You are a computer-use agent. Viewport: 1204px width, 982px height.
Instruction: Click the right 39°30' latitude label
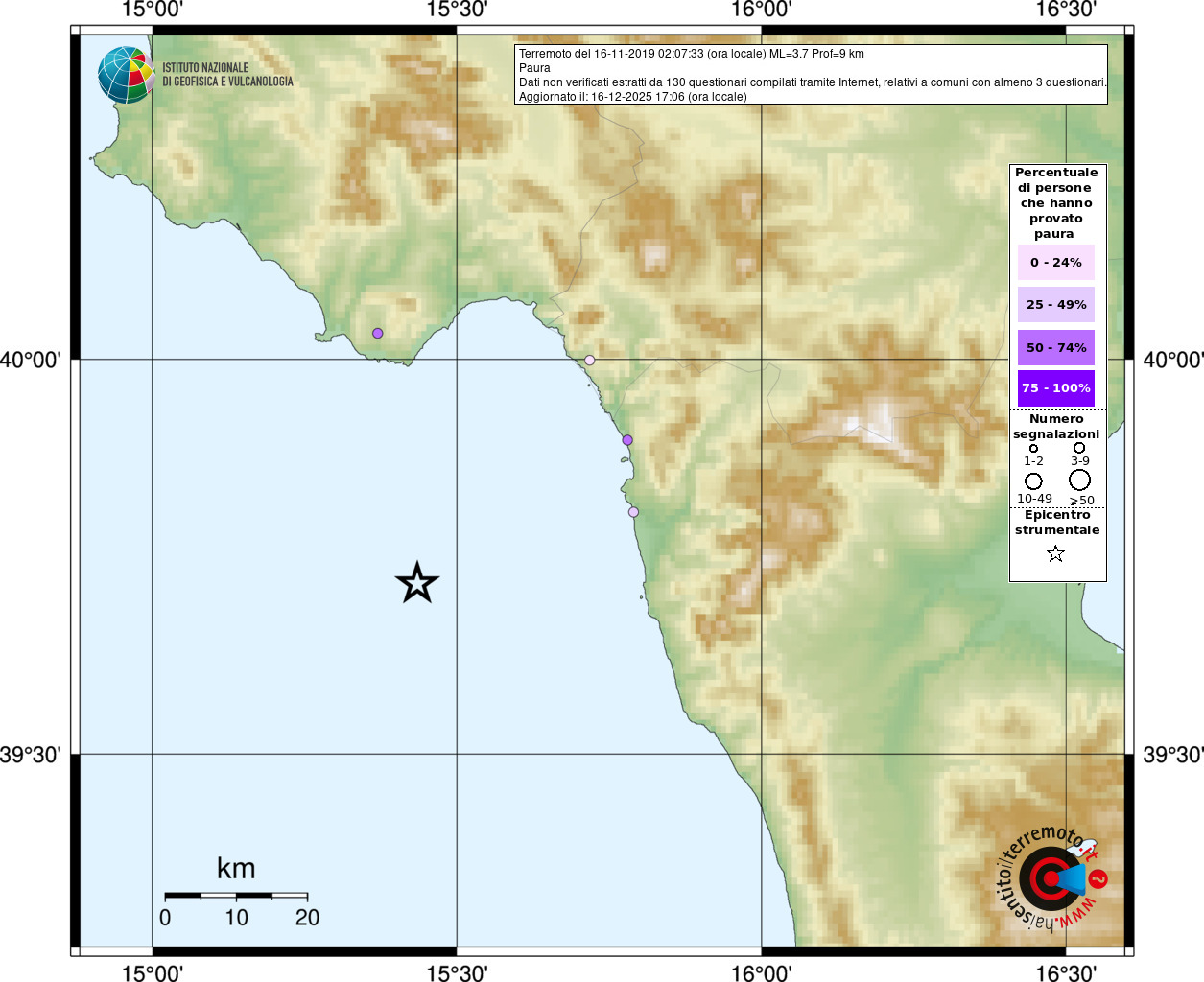coord(1173,755)
